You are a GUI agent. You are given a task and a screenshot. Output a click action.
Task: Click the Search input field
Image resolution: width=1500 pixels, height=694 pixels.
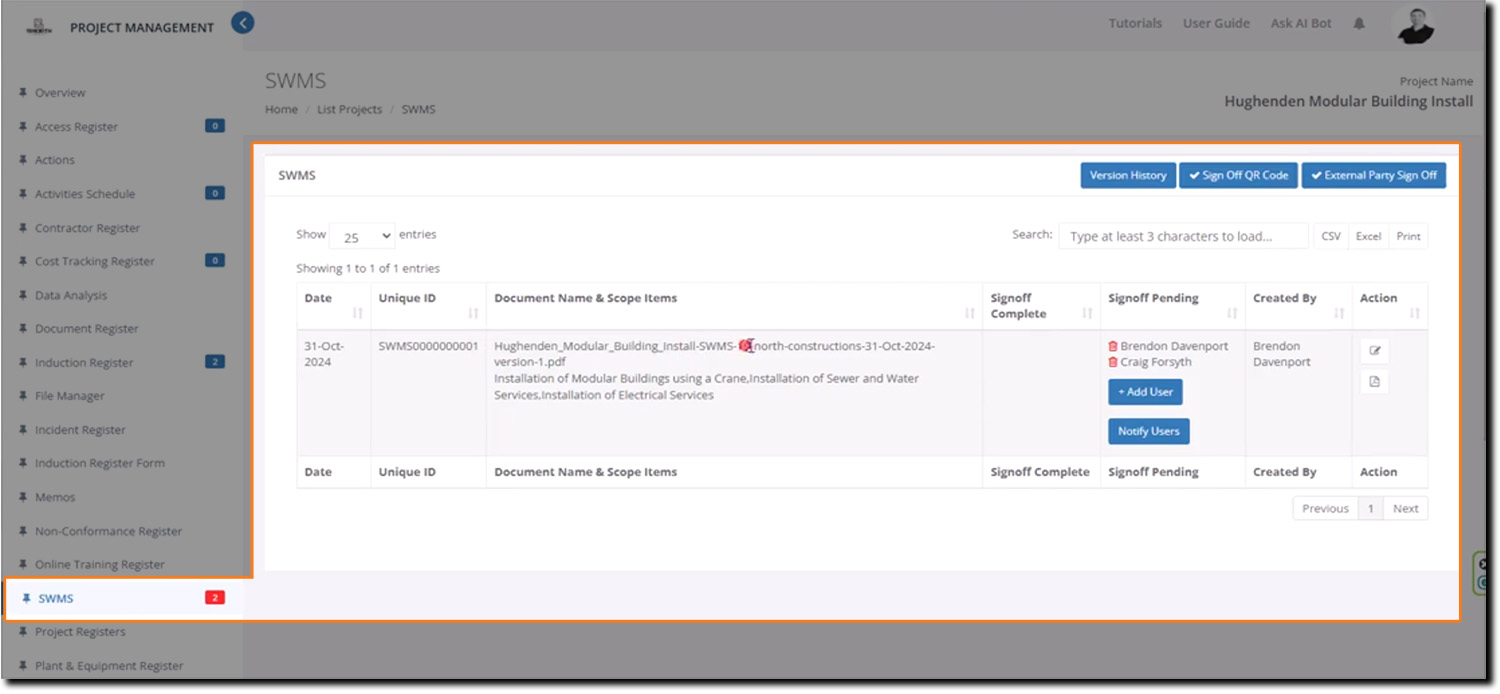1183,236
